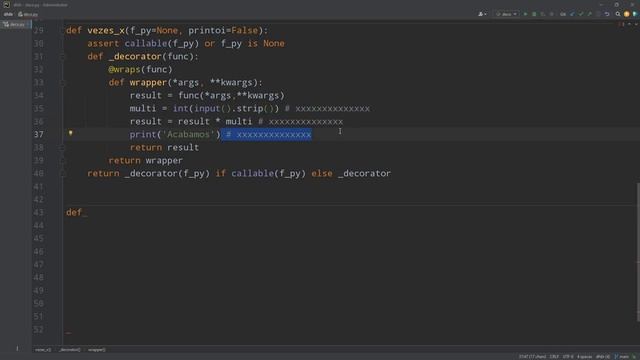Image resolution: width=640 pixels, height=360 pixels.
Task: Click the CRLF line separator in status bar
Action: (554, 357)
